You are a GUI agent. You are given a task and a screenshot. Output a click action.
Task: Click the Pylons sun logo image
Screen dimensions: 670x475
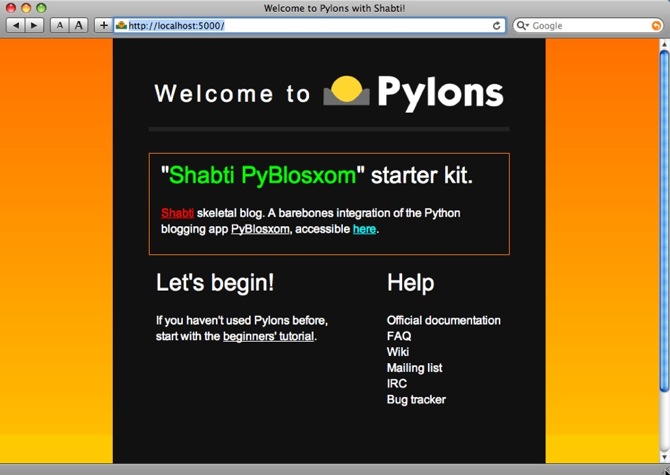[x=346, y=91]
